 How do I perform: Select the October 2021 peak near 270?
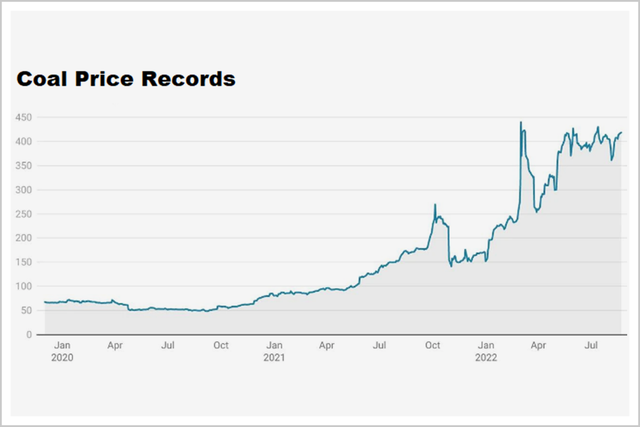coord(435,205)
